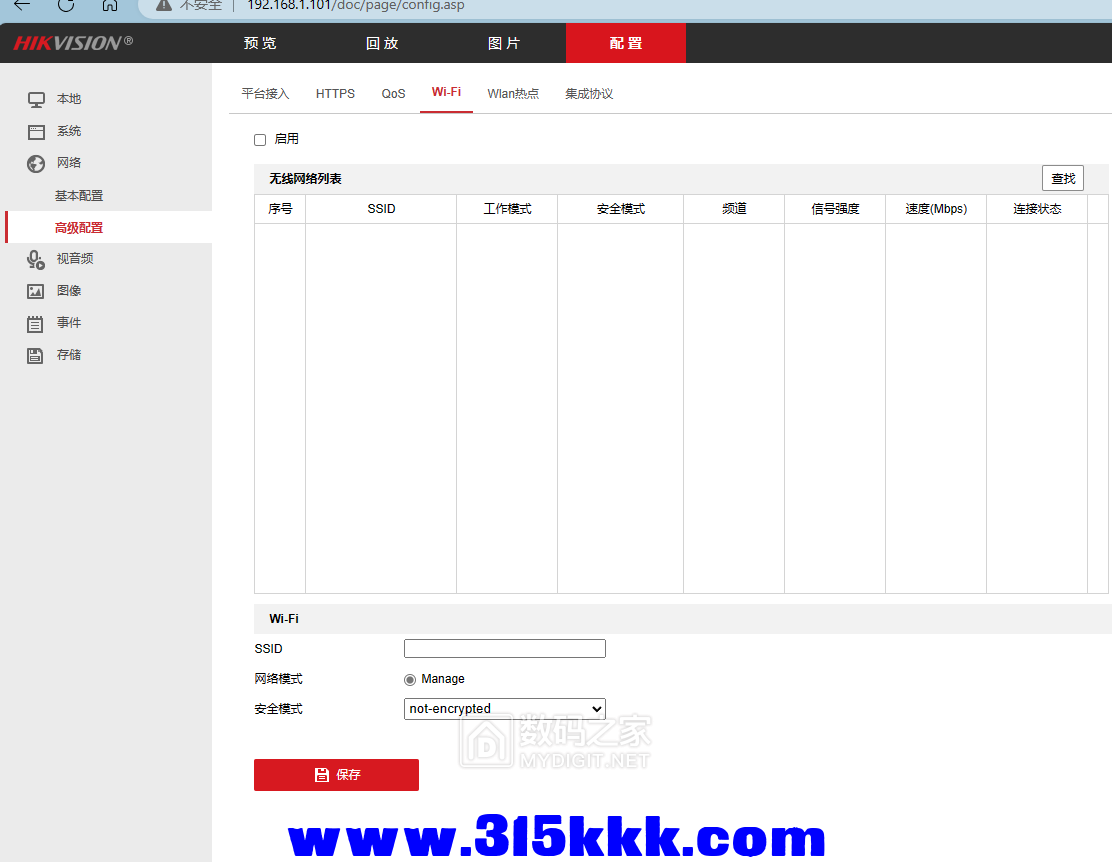Image resolution: width=1112 pixels, height=862 pixels.
Task: Switch to the 集成协议 tab
Action: click(589, 94)
